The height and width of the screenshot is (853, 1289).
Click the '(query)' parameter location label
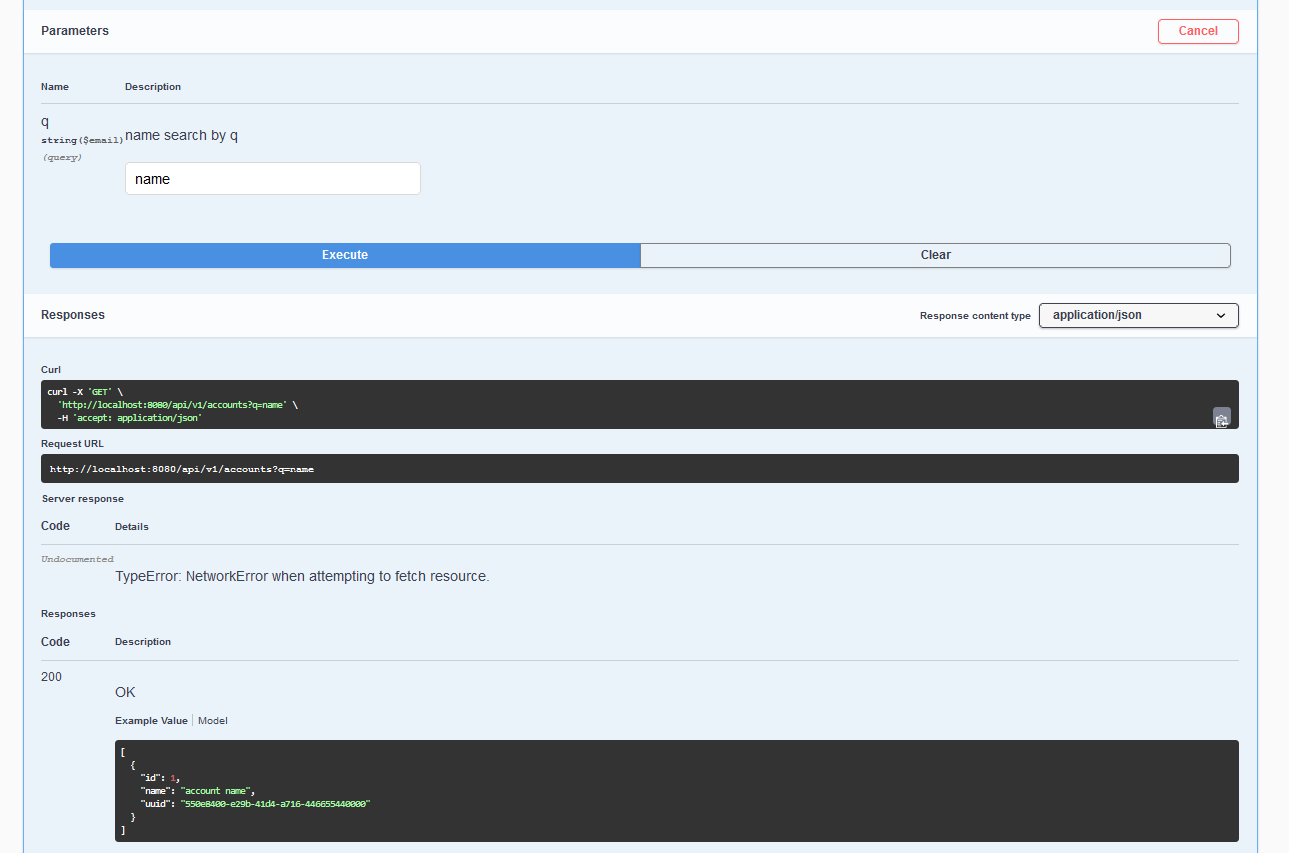click(x=62, y=158)
